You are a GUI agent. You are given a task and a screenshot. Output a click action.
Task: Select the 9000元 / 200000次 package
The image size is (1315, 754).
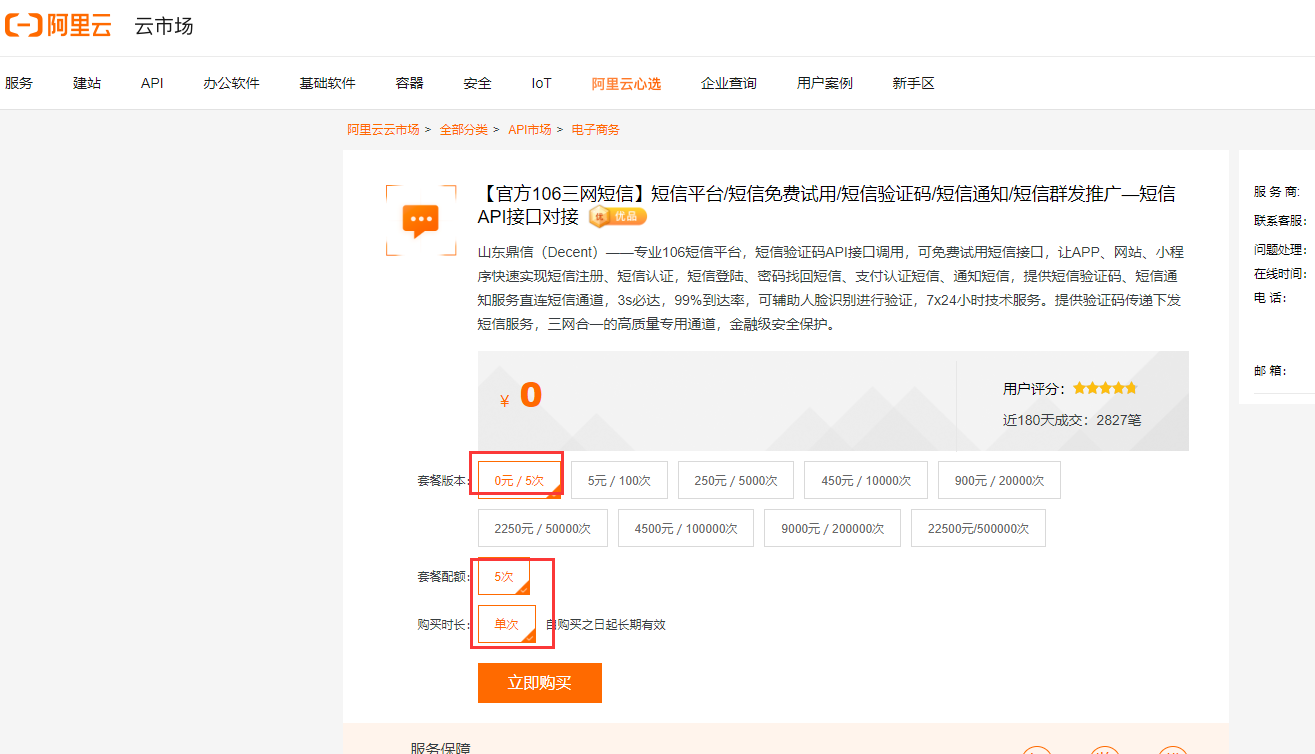click(x=833, y=528)
